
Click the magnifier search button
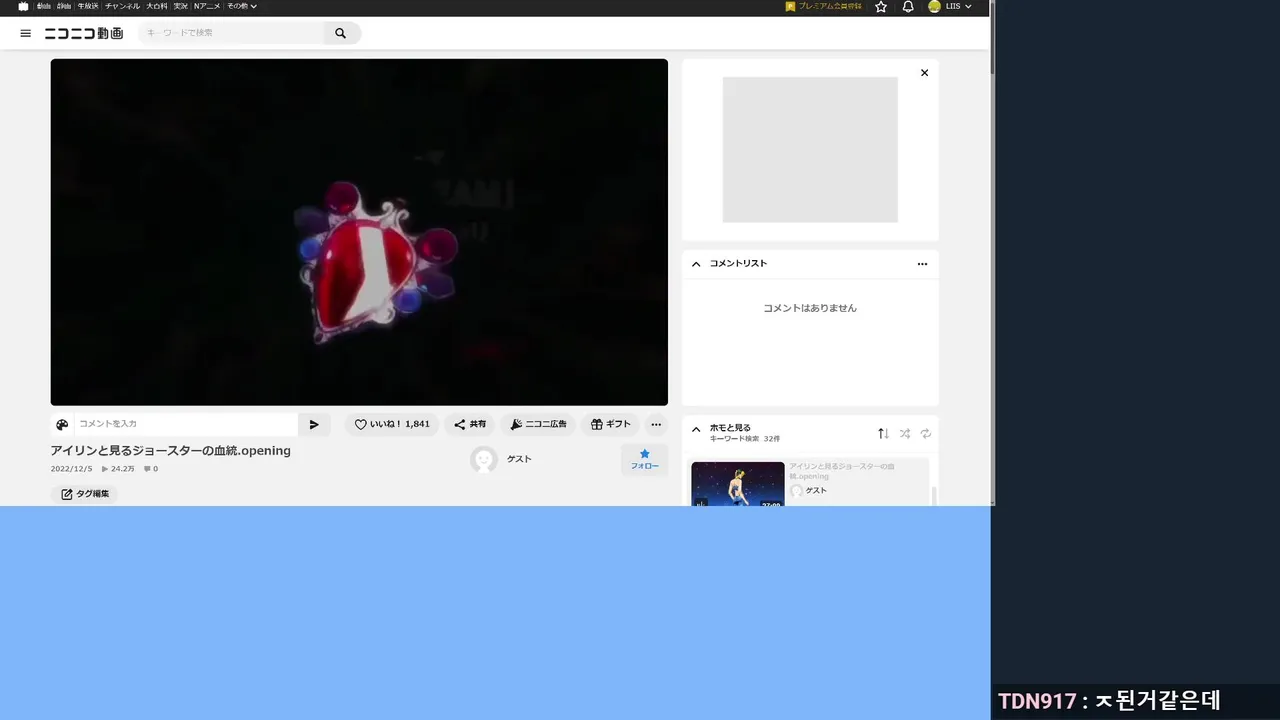pyautogui.click(x=341, y=33)
